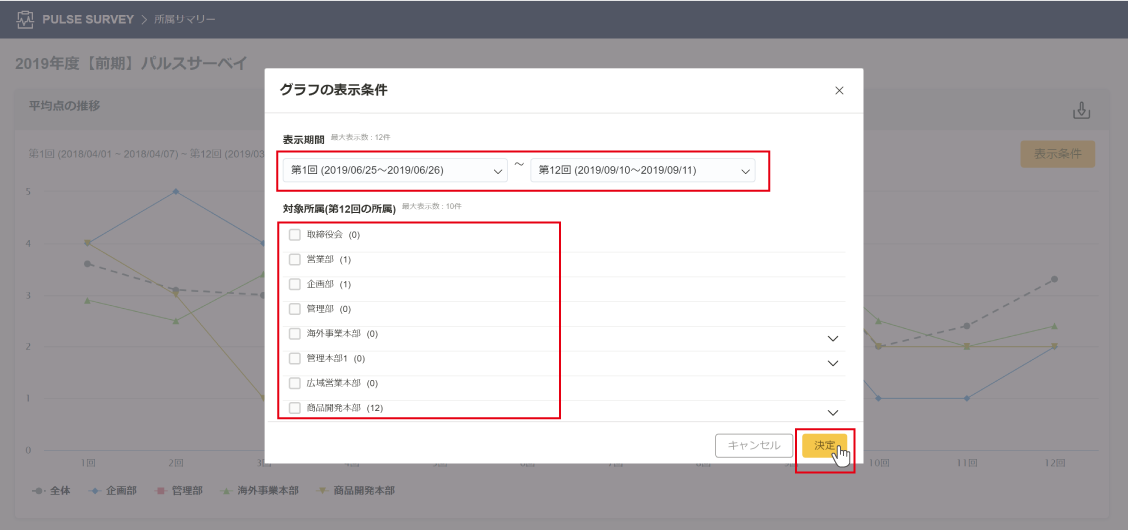This screenshot has height=530, width=1128.
Task: Click the download icon above the chart
Action: click(x=1081, y=111)
